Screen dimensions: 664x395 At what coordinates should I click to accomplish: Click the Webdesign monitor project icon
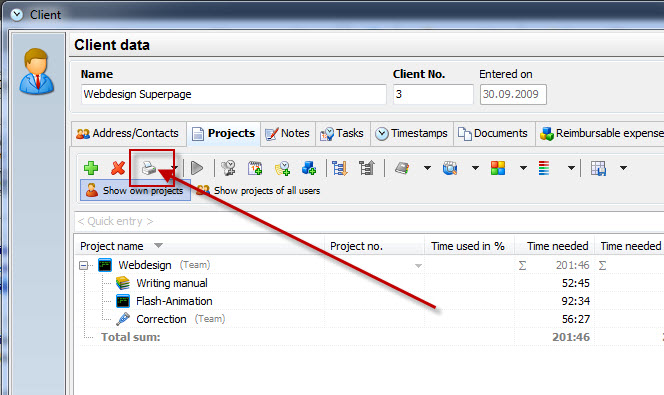pos(105,265)
